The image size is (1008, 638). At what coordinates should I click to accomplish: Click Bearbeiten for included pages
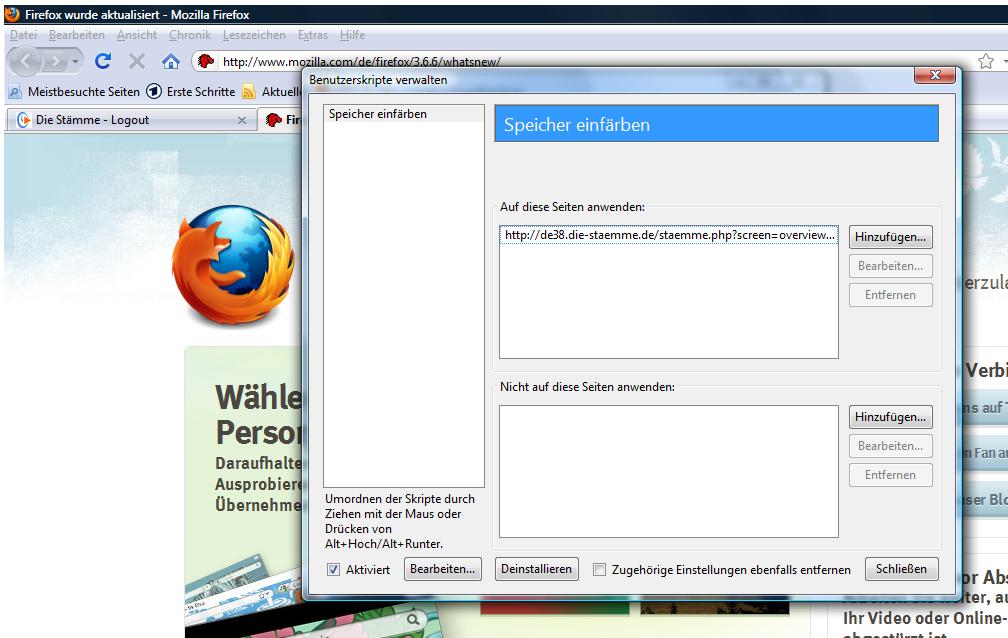[890, 266]
